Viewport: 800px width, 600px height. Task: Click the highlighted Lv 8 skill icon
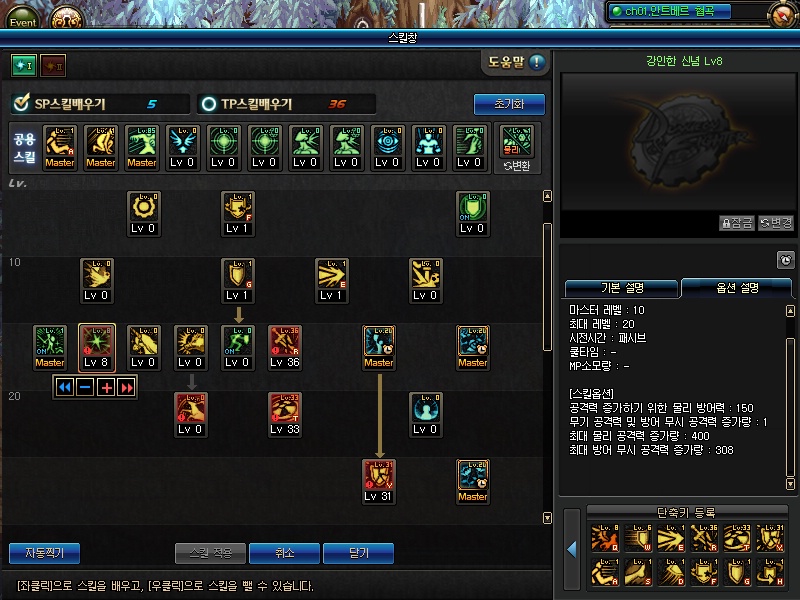pos(96,341)
